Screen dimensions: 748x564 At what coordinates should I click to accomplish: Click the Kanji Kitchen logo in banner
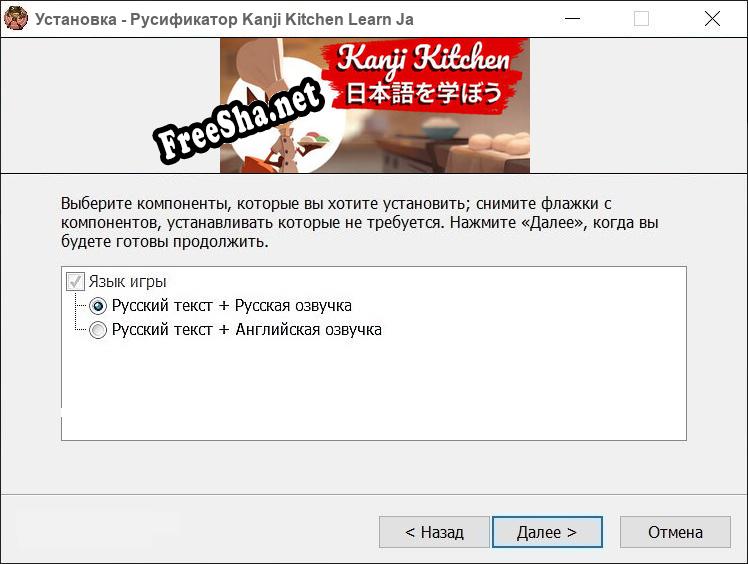click(x=423, y=62)
